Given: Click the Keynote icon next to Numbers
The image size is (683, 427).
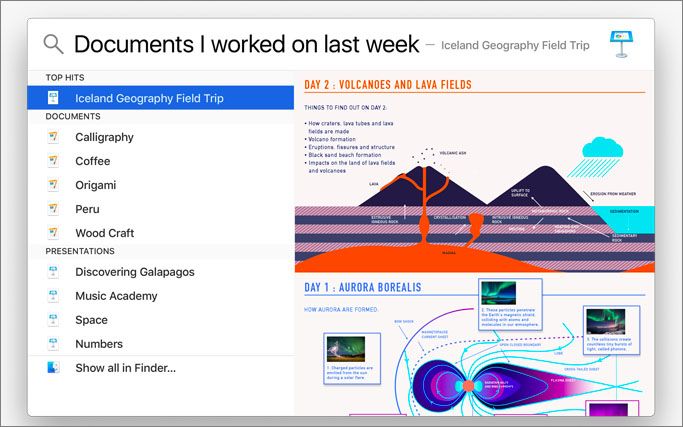Looking at the screenshot, I should point(53,343).
